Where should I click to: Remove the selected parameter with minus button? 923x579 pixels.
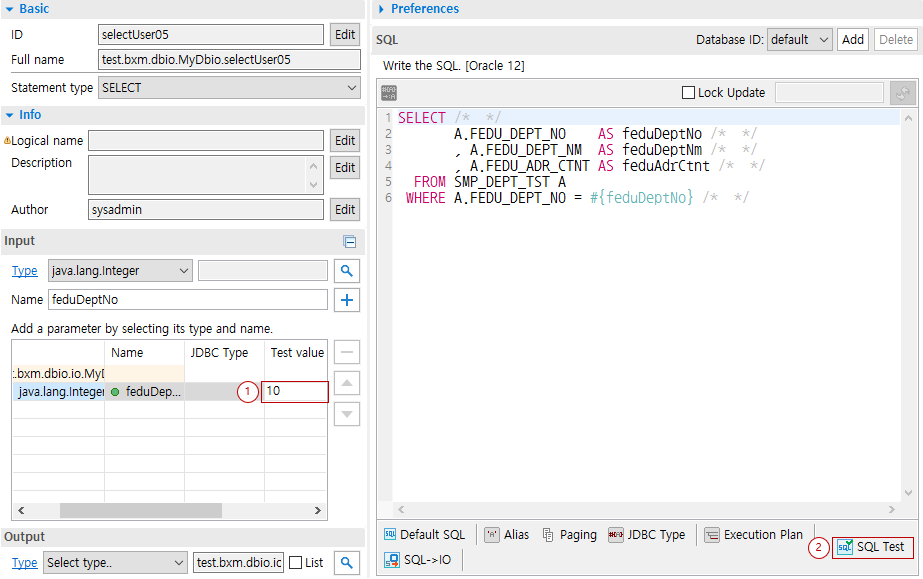[x=347, y=352]
